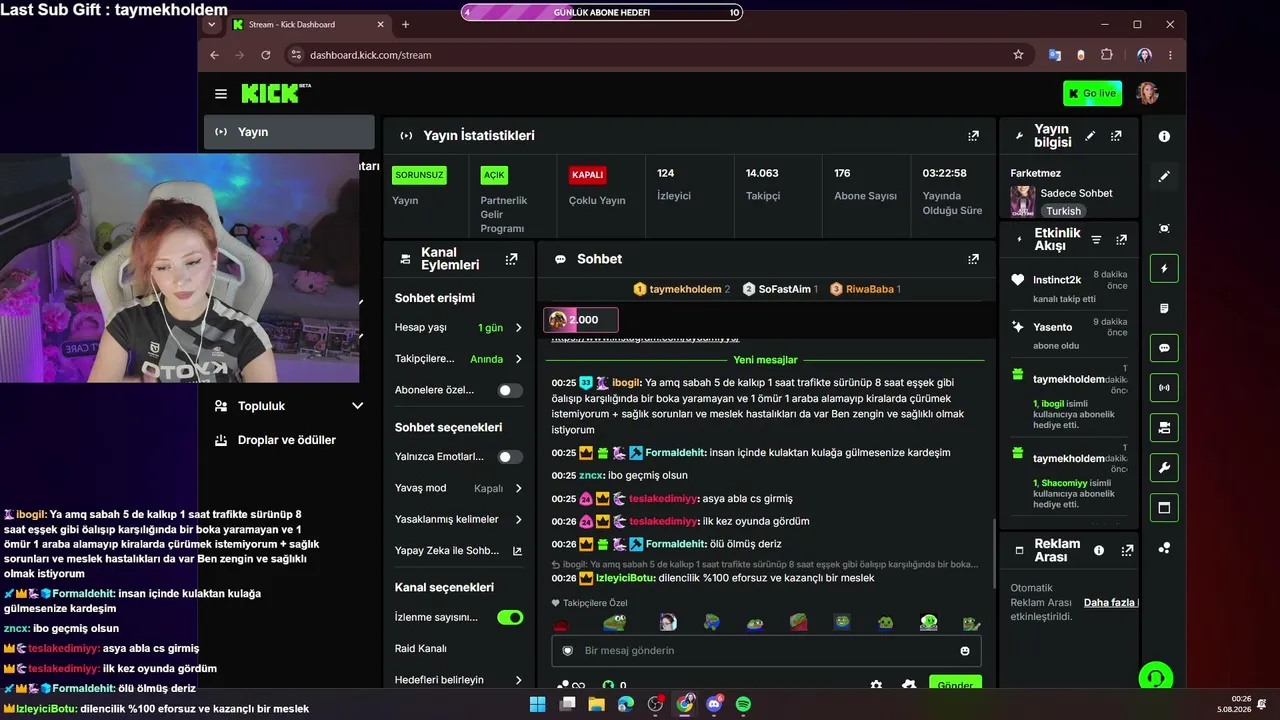
Task: Turn off the İzlenme sayısını switch
Action: (510, 618)
